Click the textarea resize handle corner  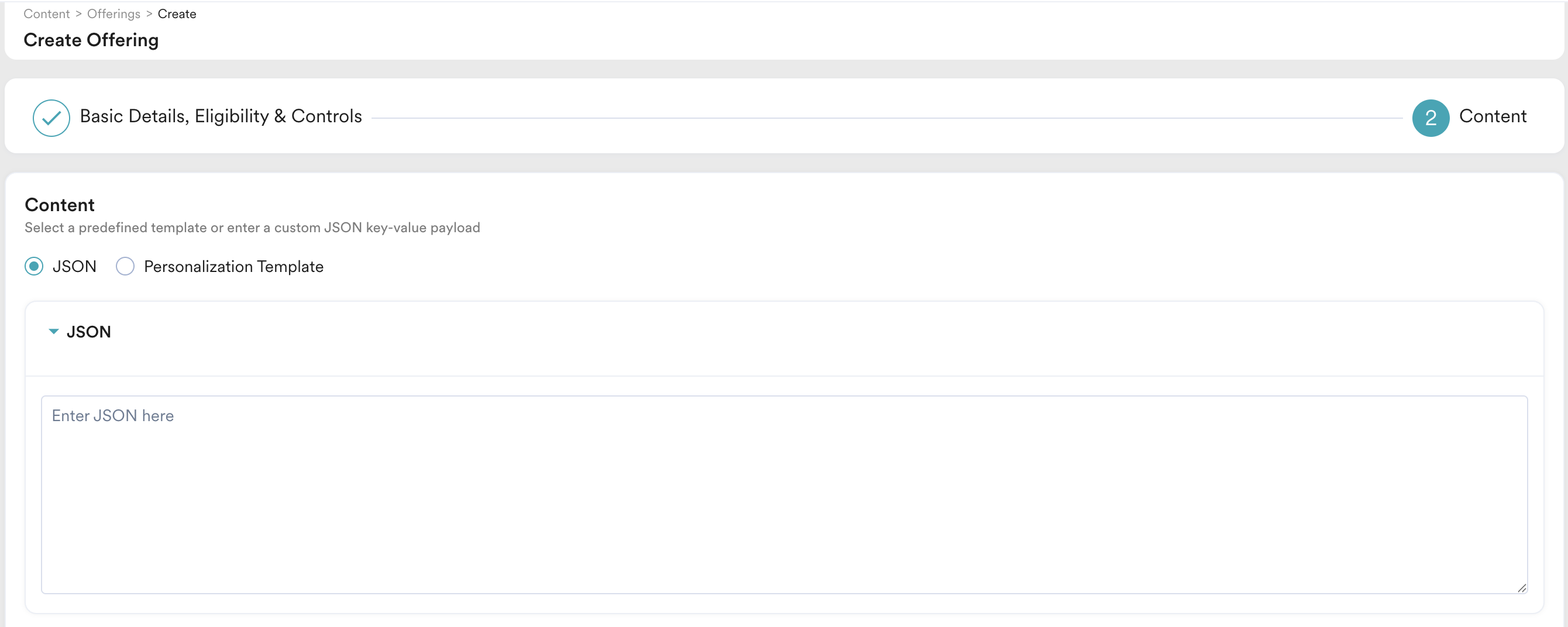(x=1521, y=587)
